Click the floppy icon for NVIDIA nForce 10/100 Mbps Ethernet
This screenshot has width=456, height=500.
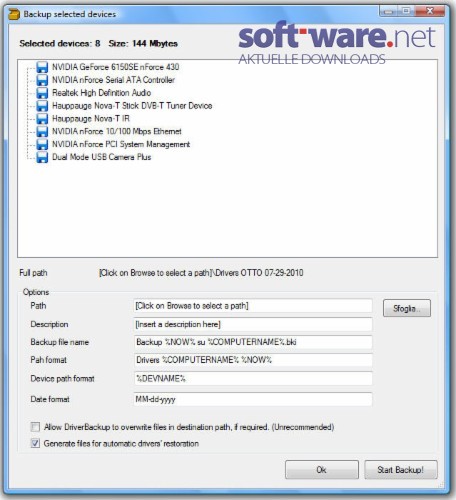point(42,131)
